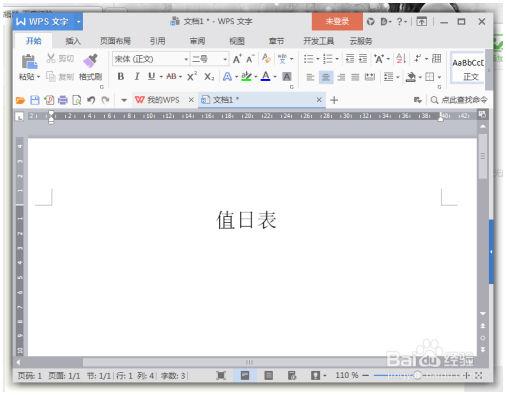Click the Undo arrow icon
The image size is (506, 395).
(91, 100)
